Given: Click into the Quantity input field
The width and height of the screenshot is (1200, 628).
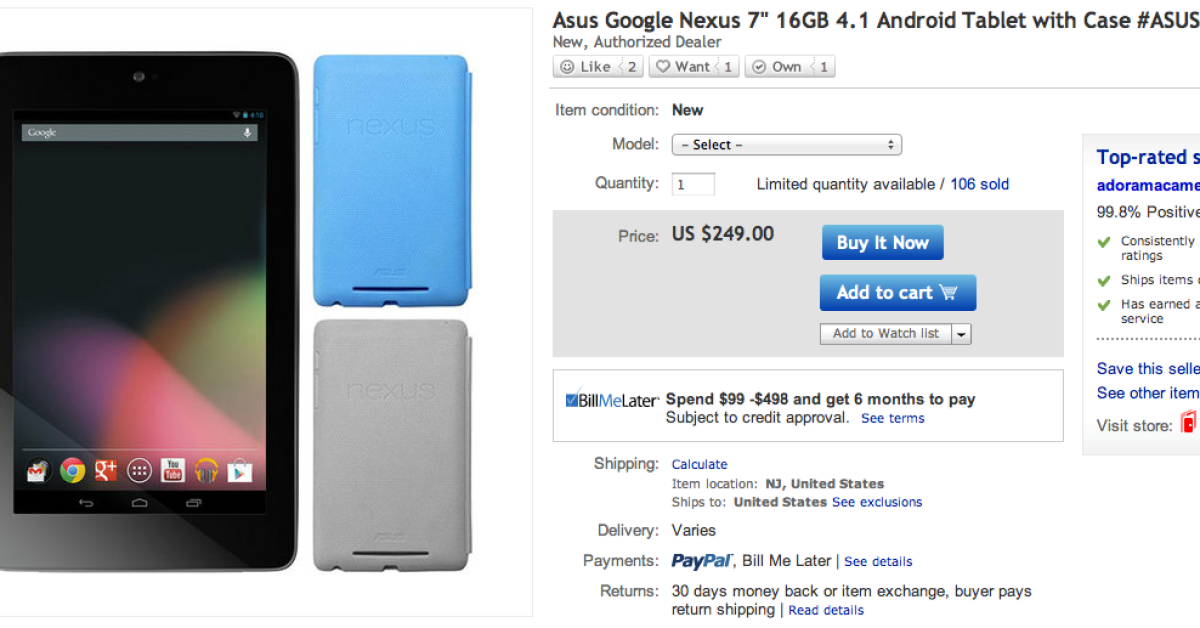Looking at the screenshot, I should click(694, 185).
